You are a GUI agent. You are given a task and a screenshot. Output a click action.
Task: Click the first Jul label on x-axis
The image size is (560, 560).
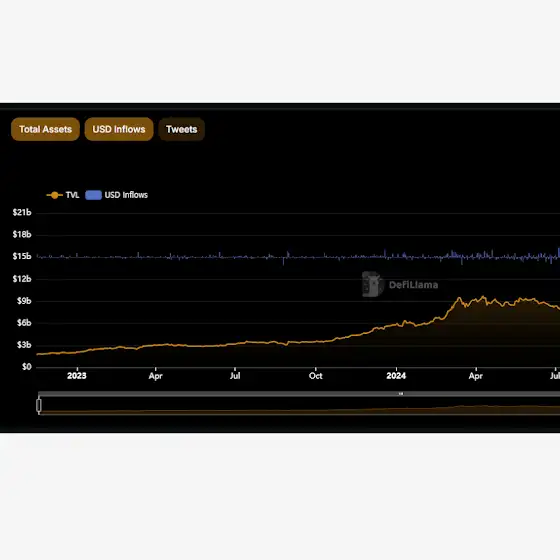tap(235, 376)
